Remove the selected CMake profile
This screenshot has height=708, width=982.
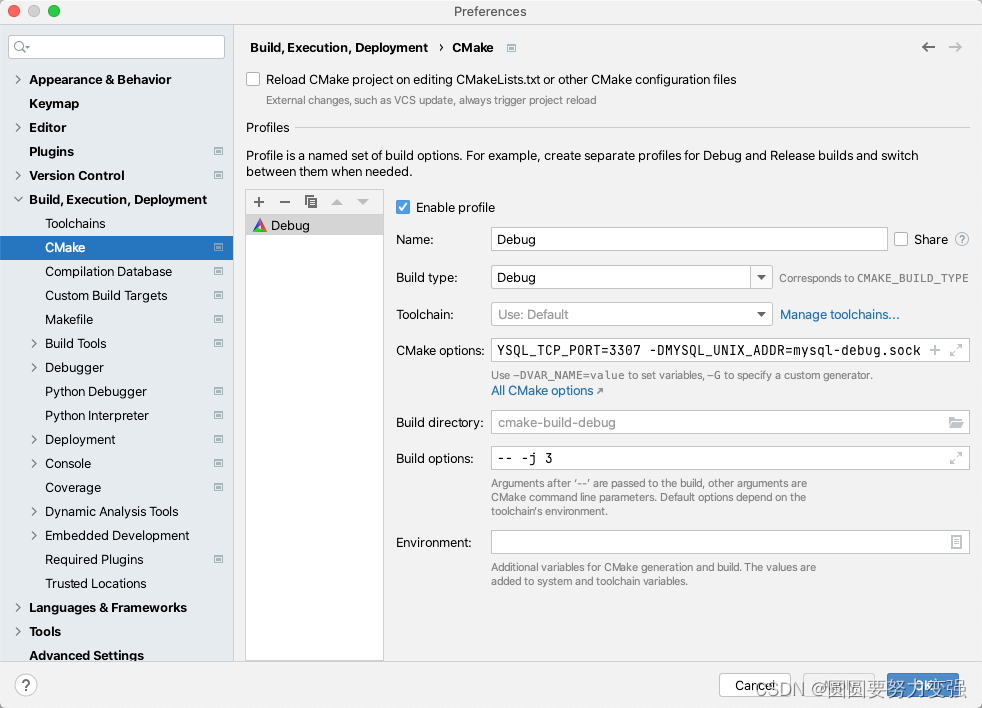(x=285, y=202)
